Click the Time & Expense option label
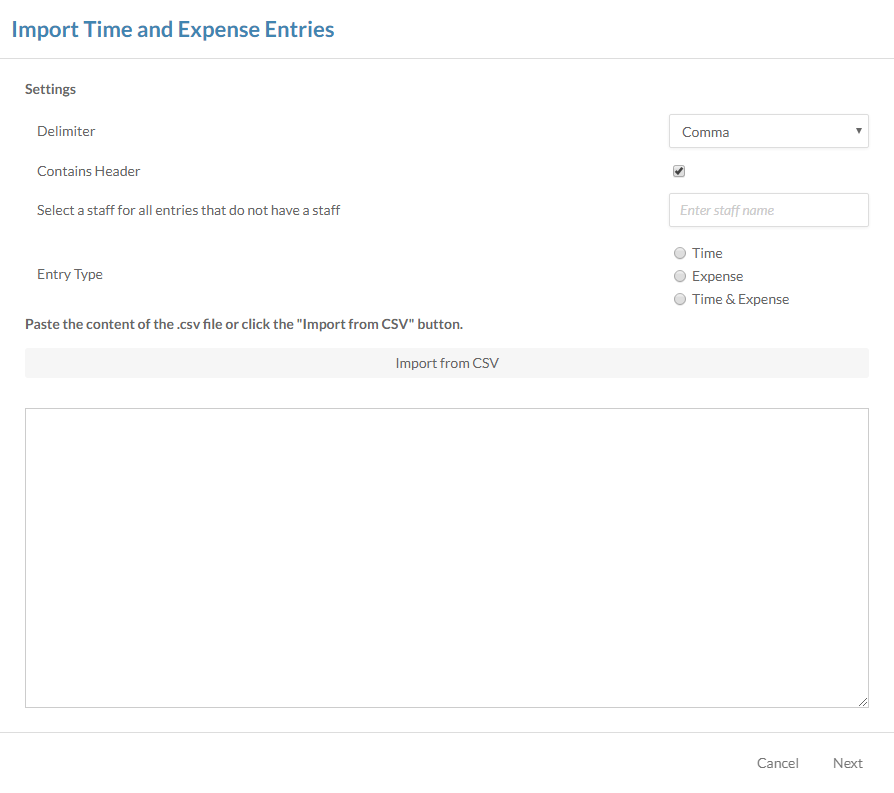The height and width of the screenshot is (793, 894). tap(740, 299)
